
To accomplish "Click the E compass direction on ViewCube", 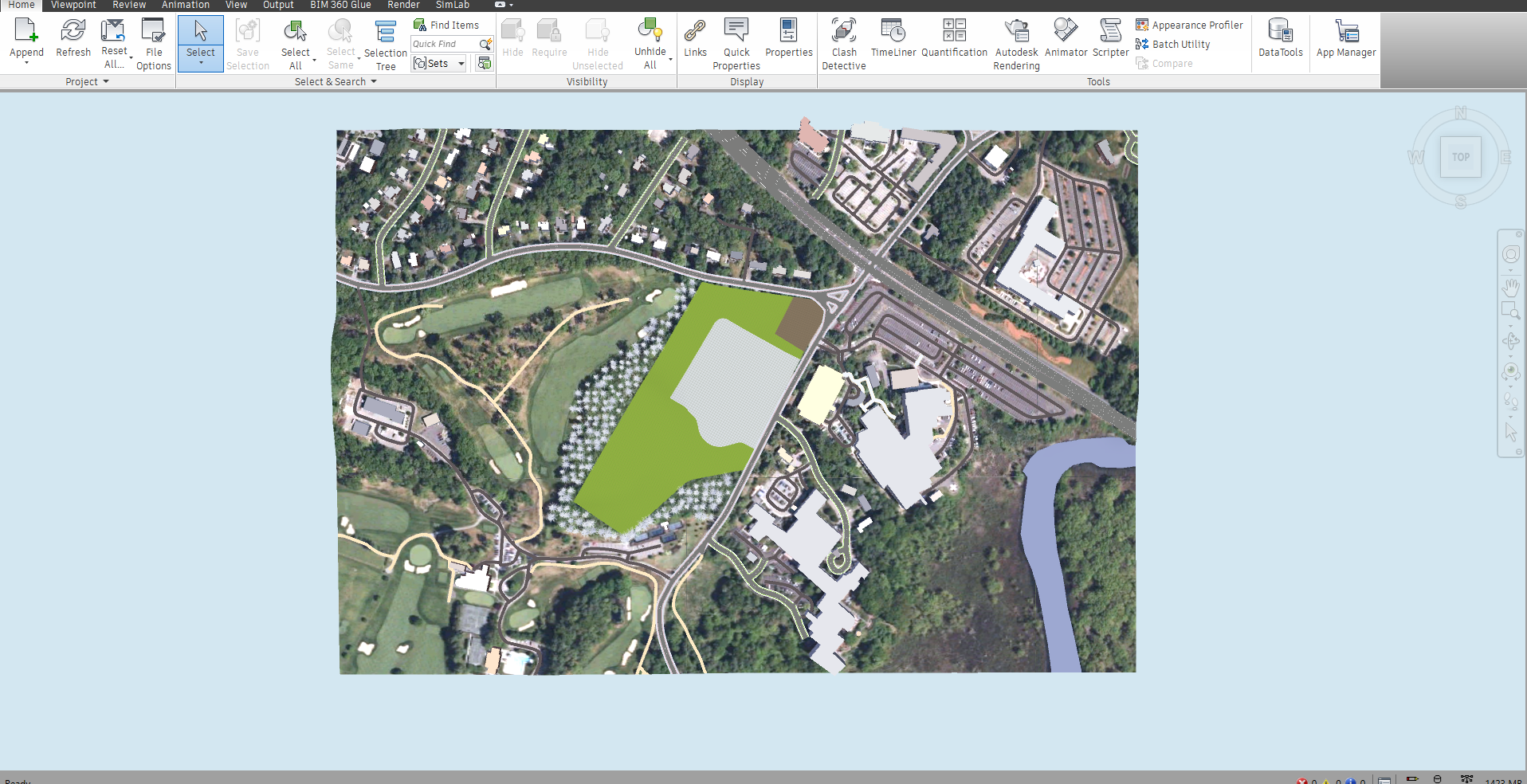I will 1505,157.
